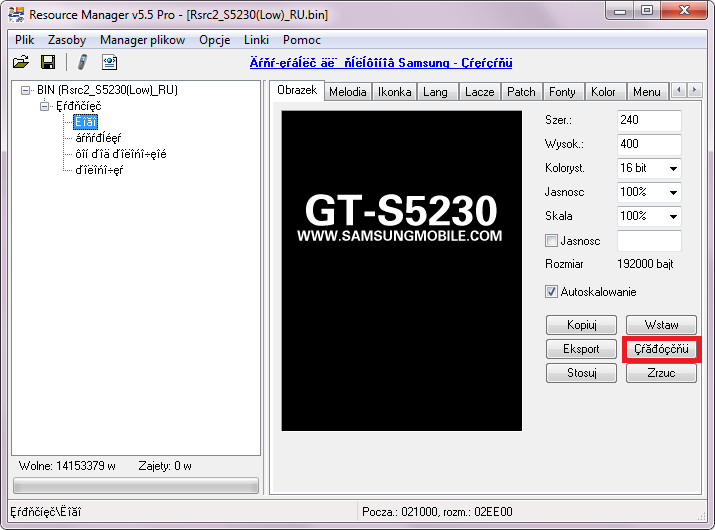This screenshot has height=530, width=715.
Task: Click the Zajety: 0 w text
Action: click(x=165, y=466)
